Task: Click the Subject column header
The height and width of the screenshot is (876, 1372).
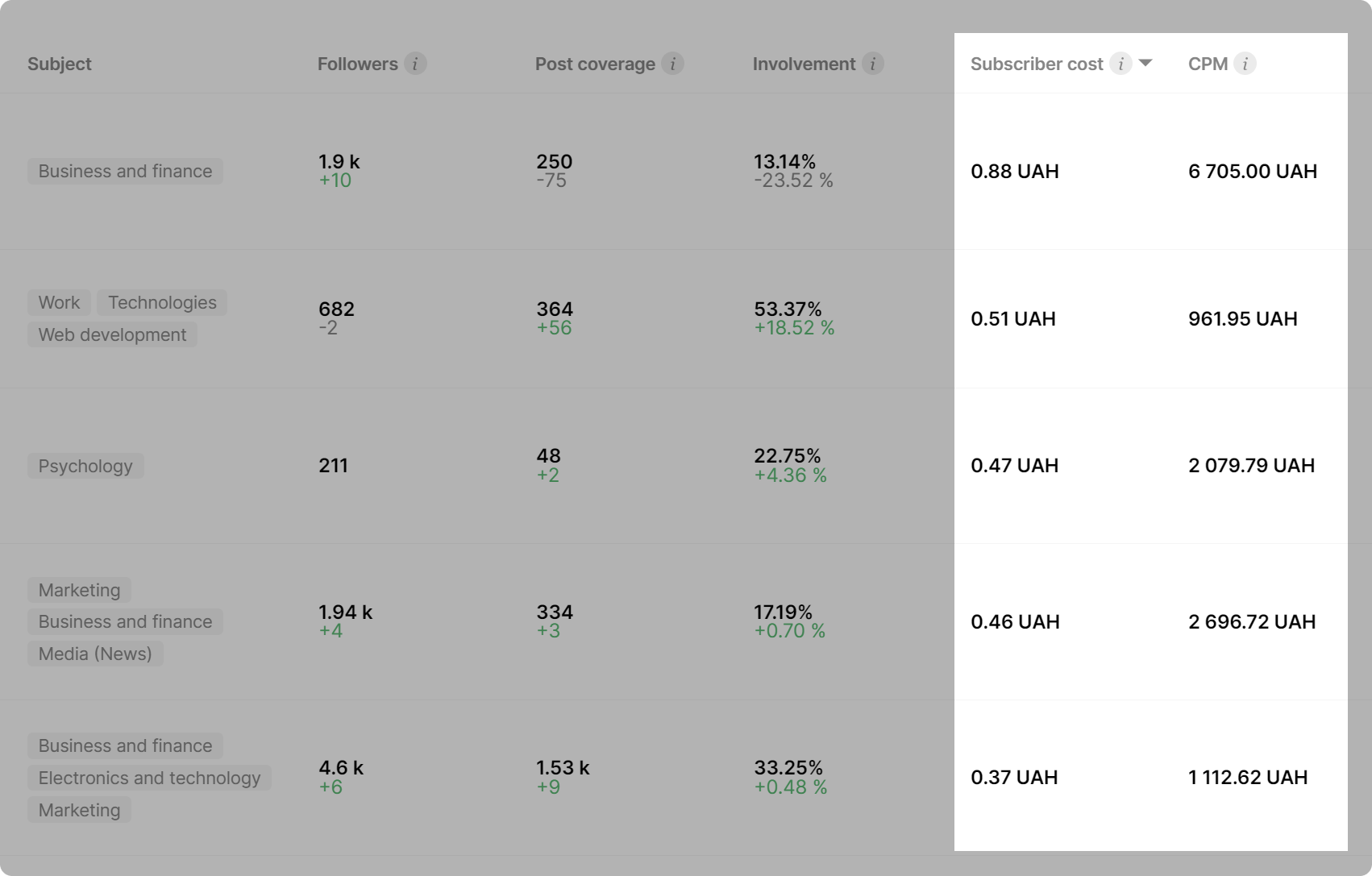Action: click(x=60, y=64)
